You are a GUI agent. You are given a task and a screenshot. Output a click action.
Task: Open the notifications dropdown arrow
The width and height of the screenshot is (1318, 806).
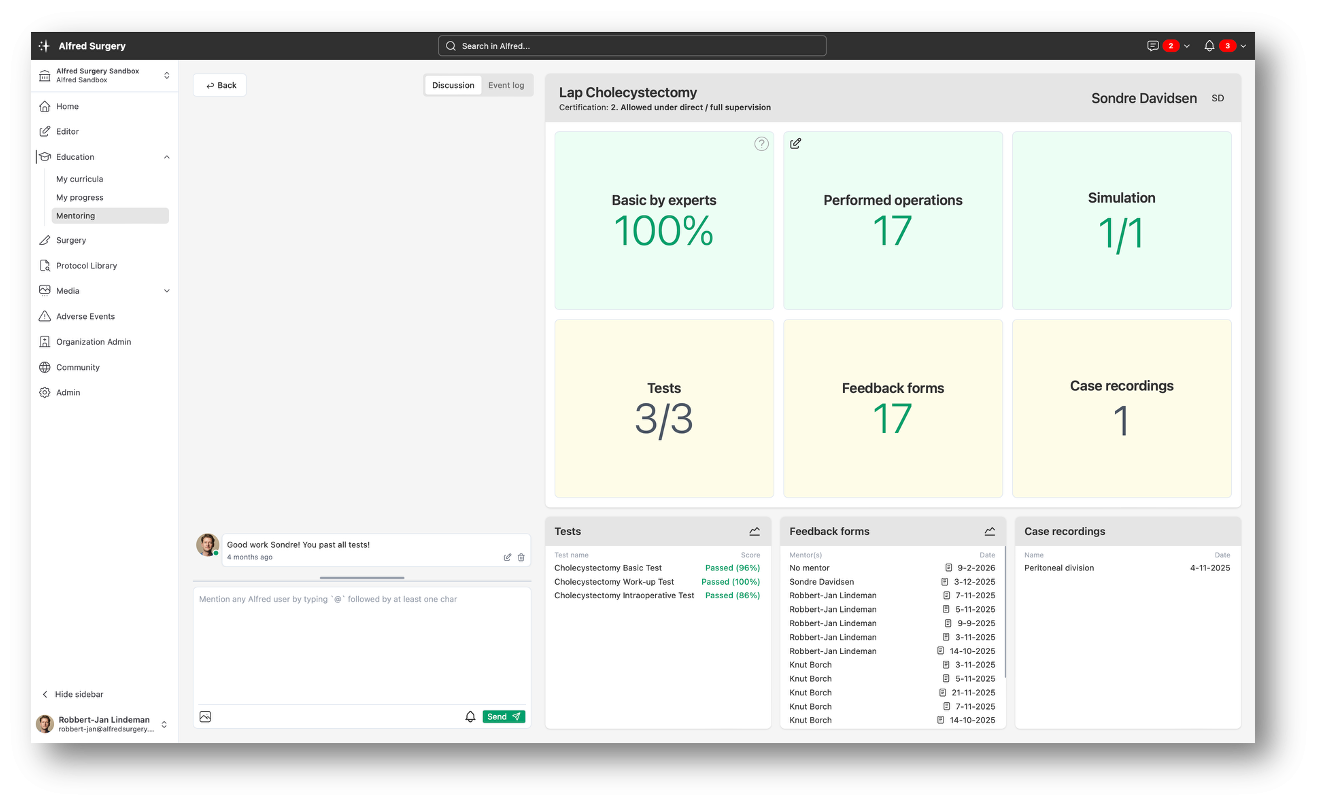click(1243, 46)
